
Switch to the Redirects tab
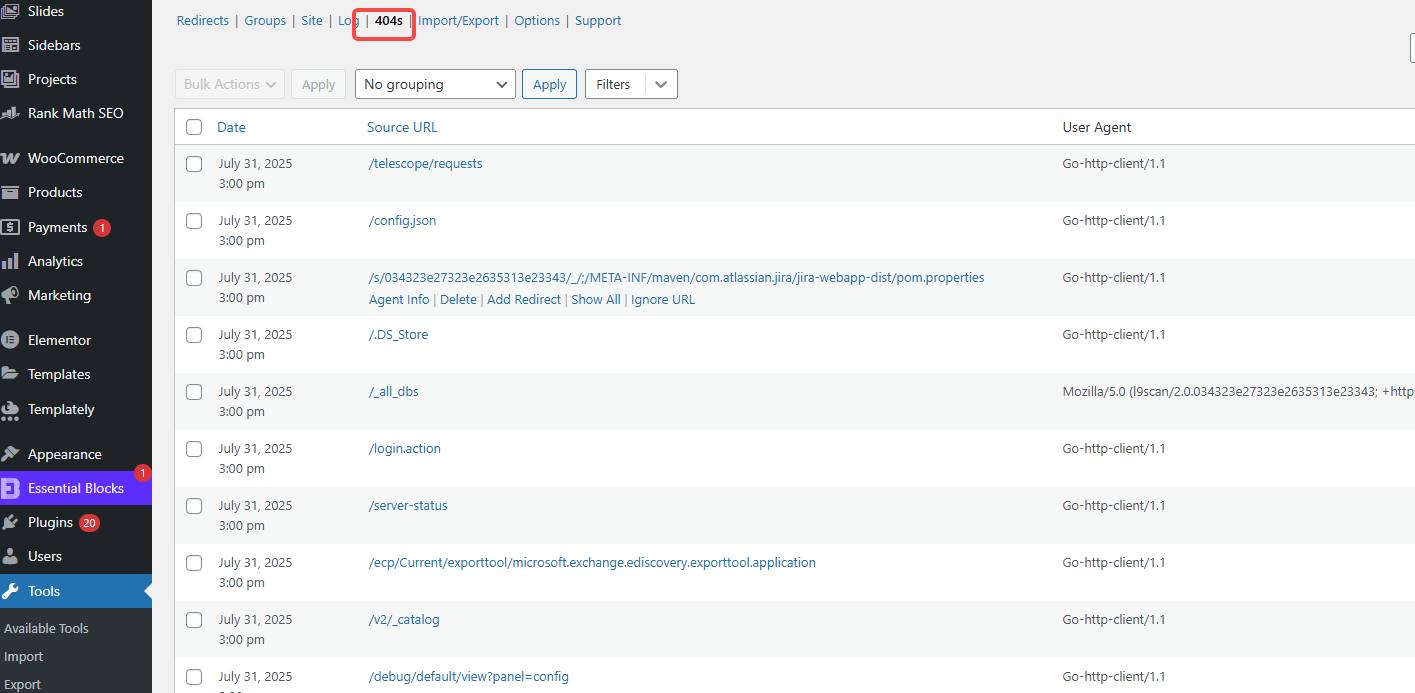coord(202,21)
